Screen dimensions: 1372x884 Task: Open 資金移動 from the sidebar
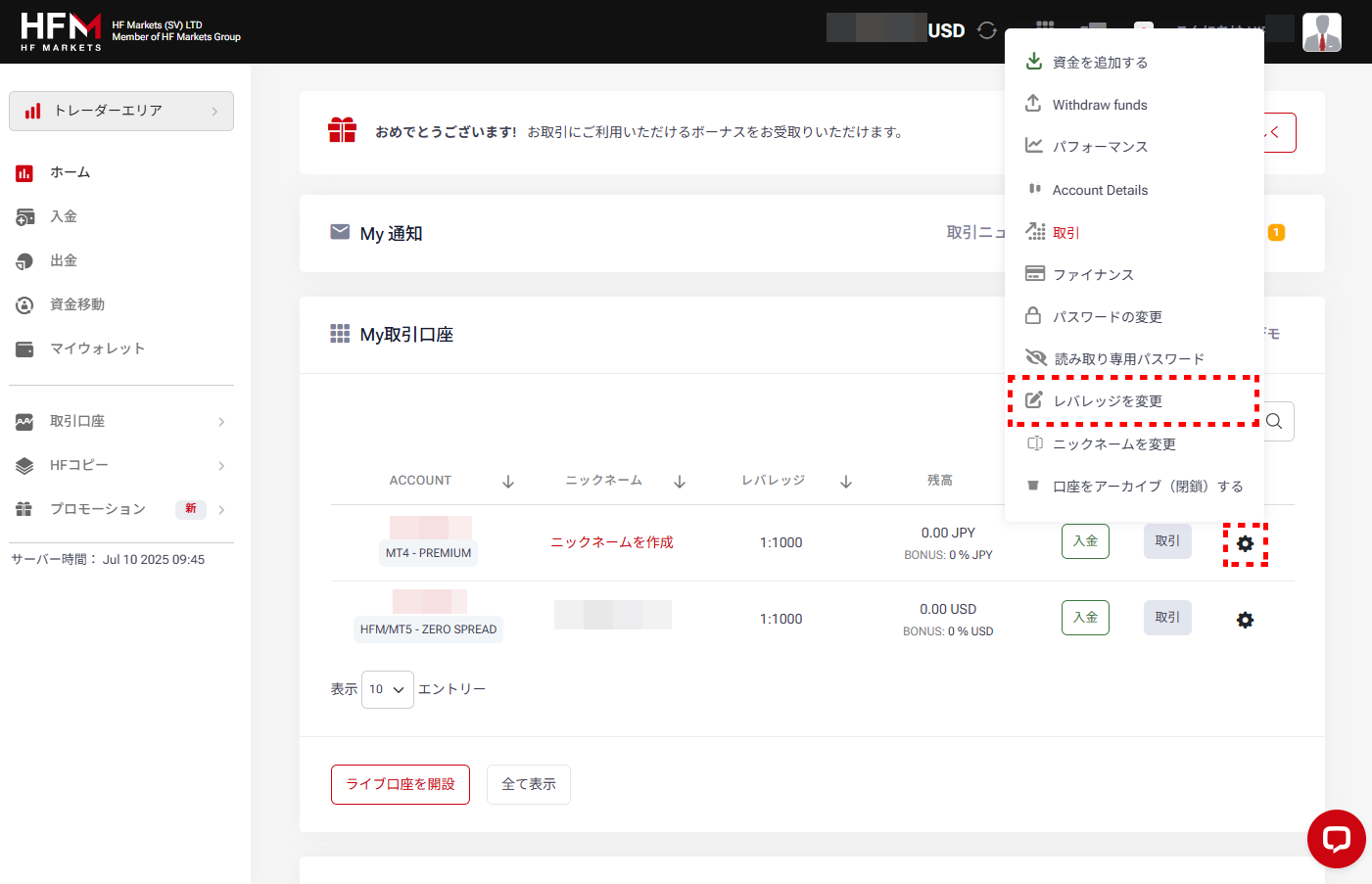coord(77,304)
